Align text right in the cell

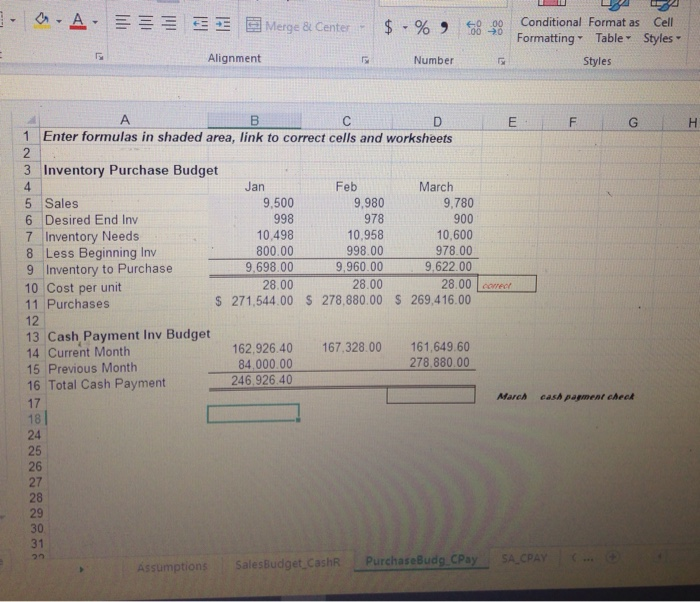pos(169,22)
